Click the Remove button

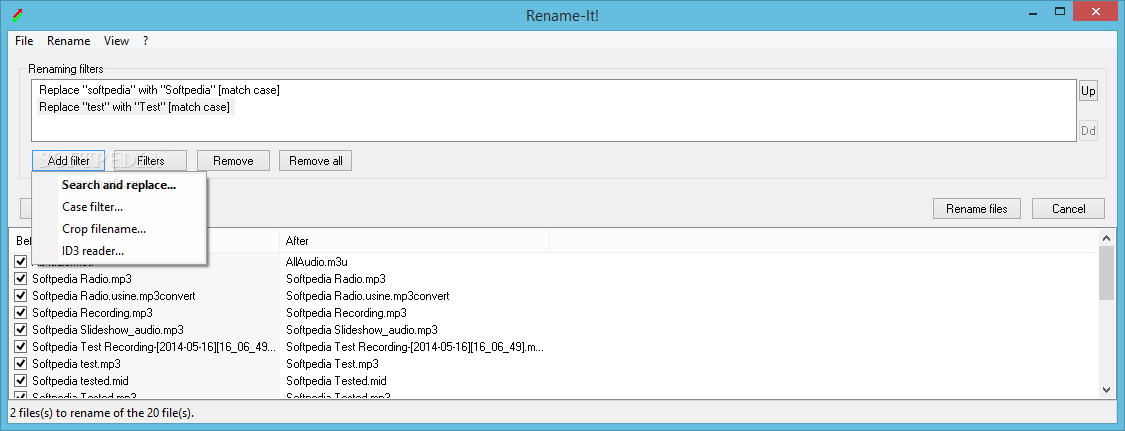(x=233, y=161)
